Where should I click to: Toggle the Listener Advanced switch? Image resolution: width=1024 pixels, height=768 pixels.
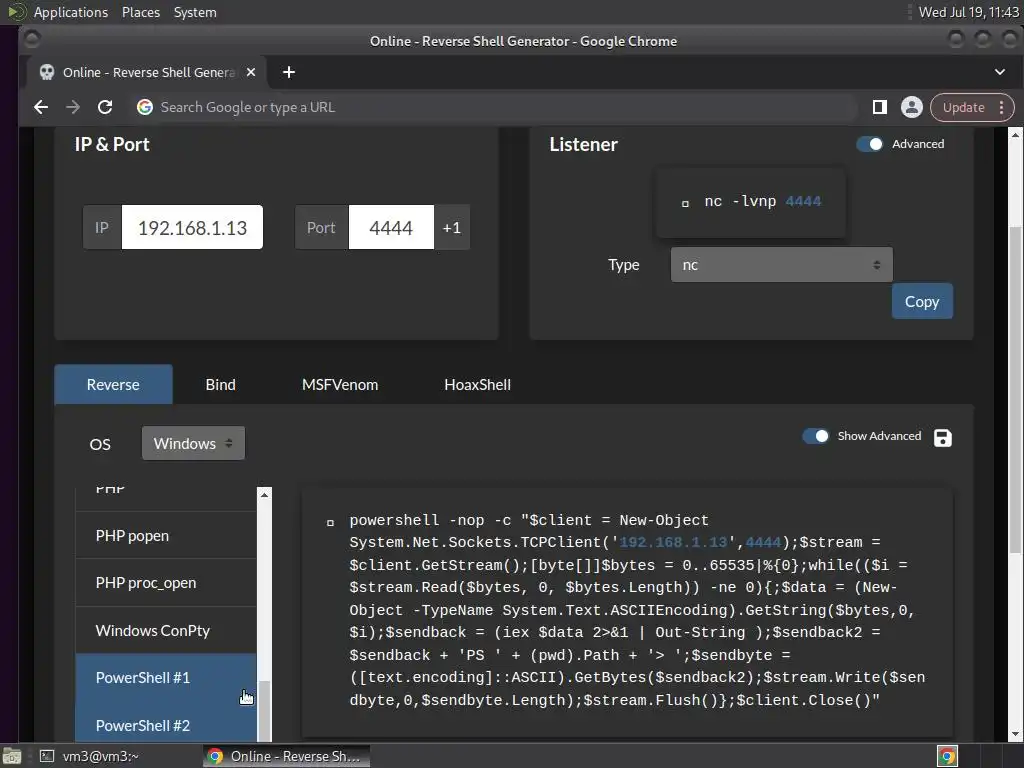870,144
